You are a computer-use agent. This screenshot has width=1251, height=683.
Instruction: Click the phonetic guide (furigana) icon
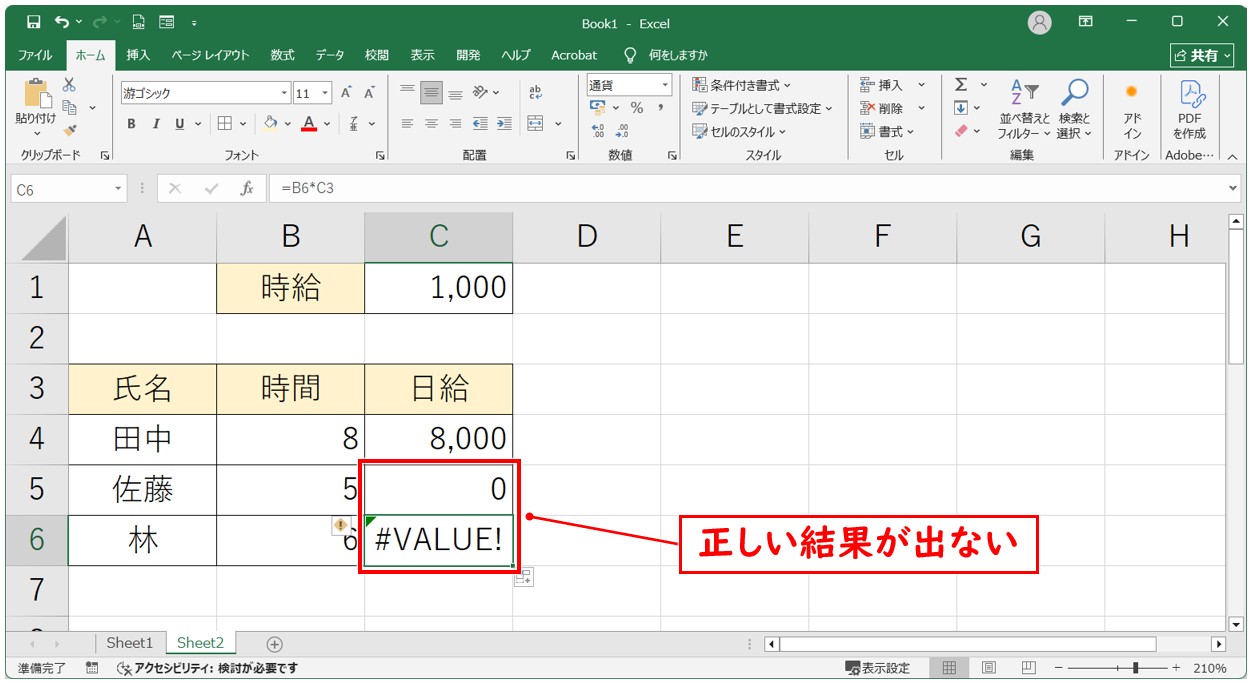tap(354, 124)
